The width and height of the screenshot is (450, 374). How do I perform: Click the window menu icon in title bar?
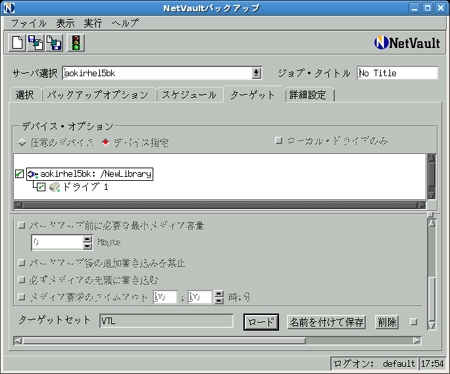(x=8, y=7)
